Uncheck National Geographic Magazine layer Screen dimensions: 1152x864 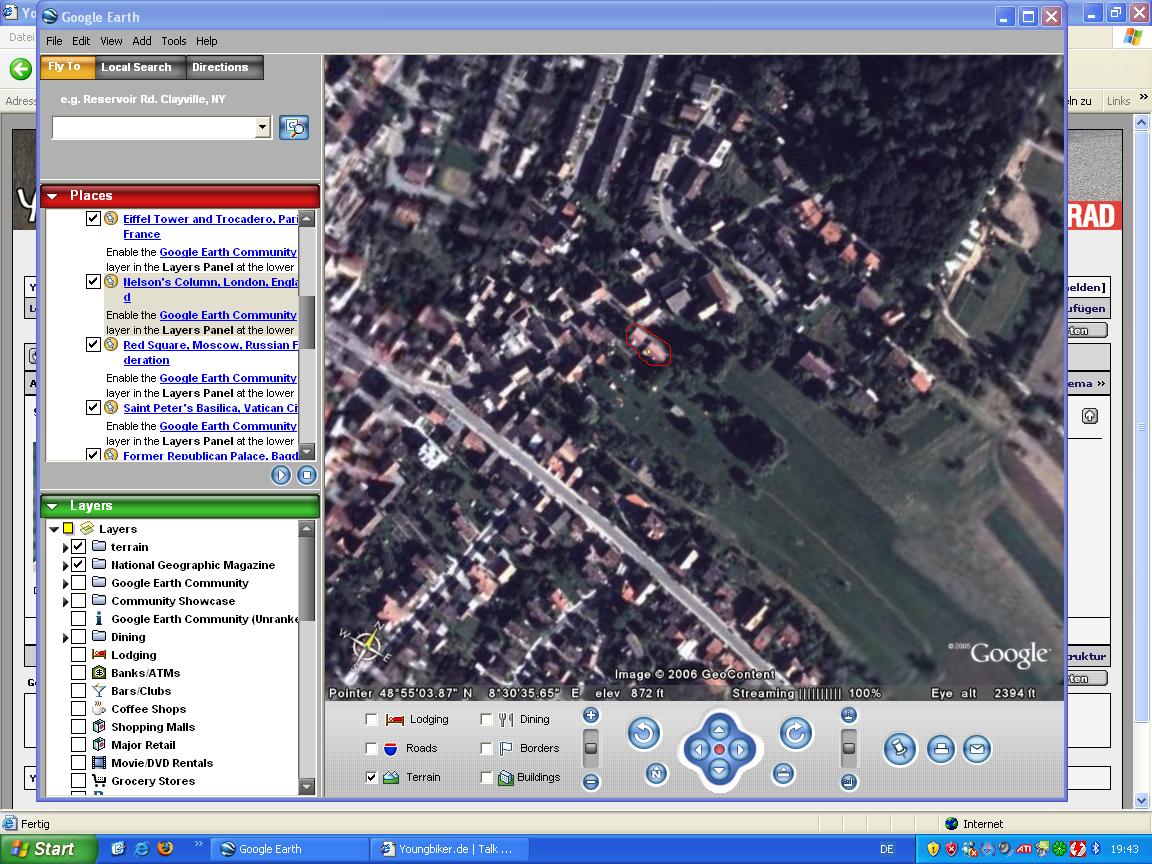[79, 564]
